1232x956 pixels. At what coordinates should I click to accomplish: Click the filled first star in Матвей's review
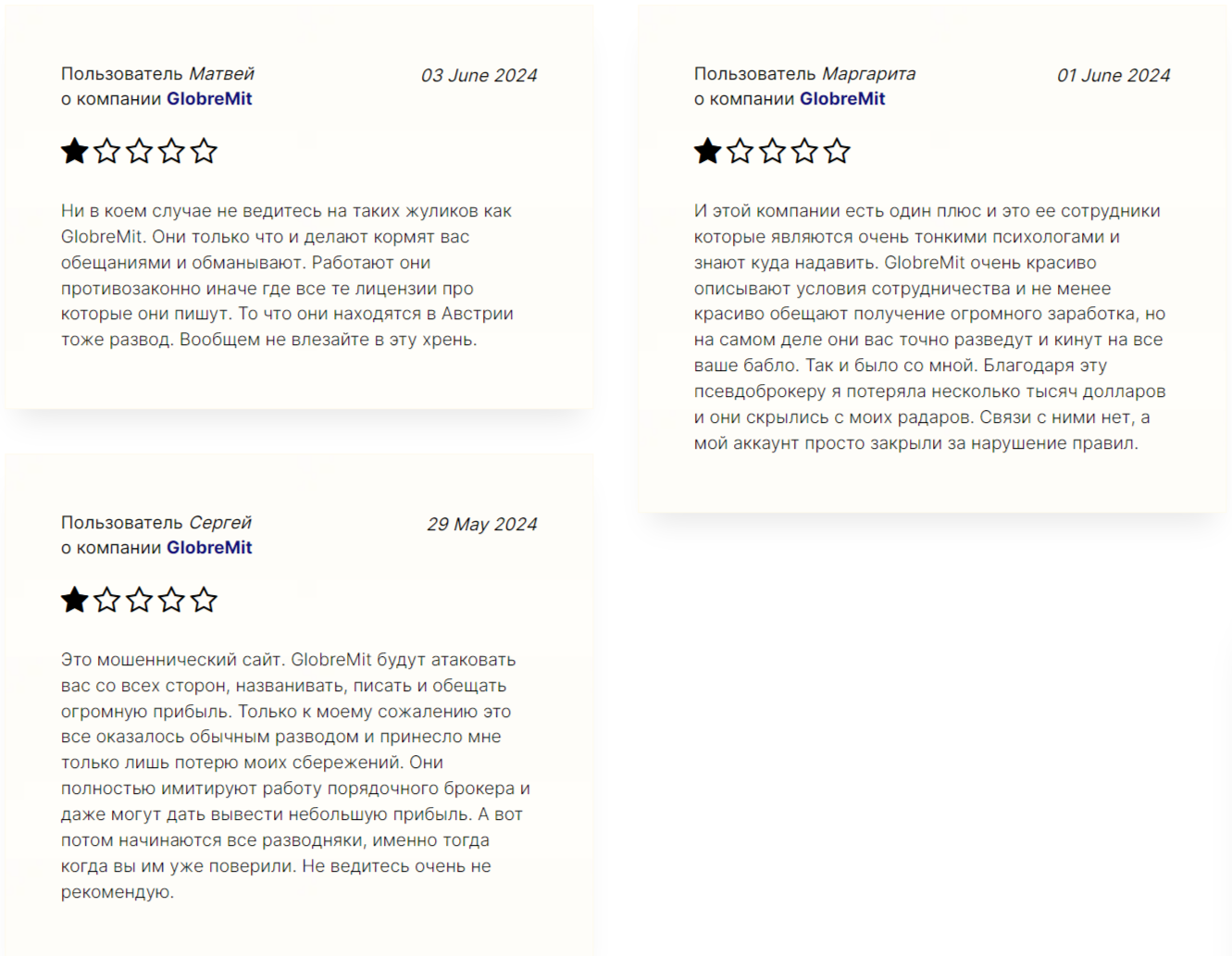[75, 151]
